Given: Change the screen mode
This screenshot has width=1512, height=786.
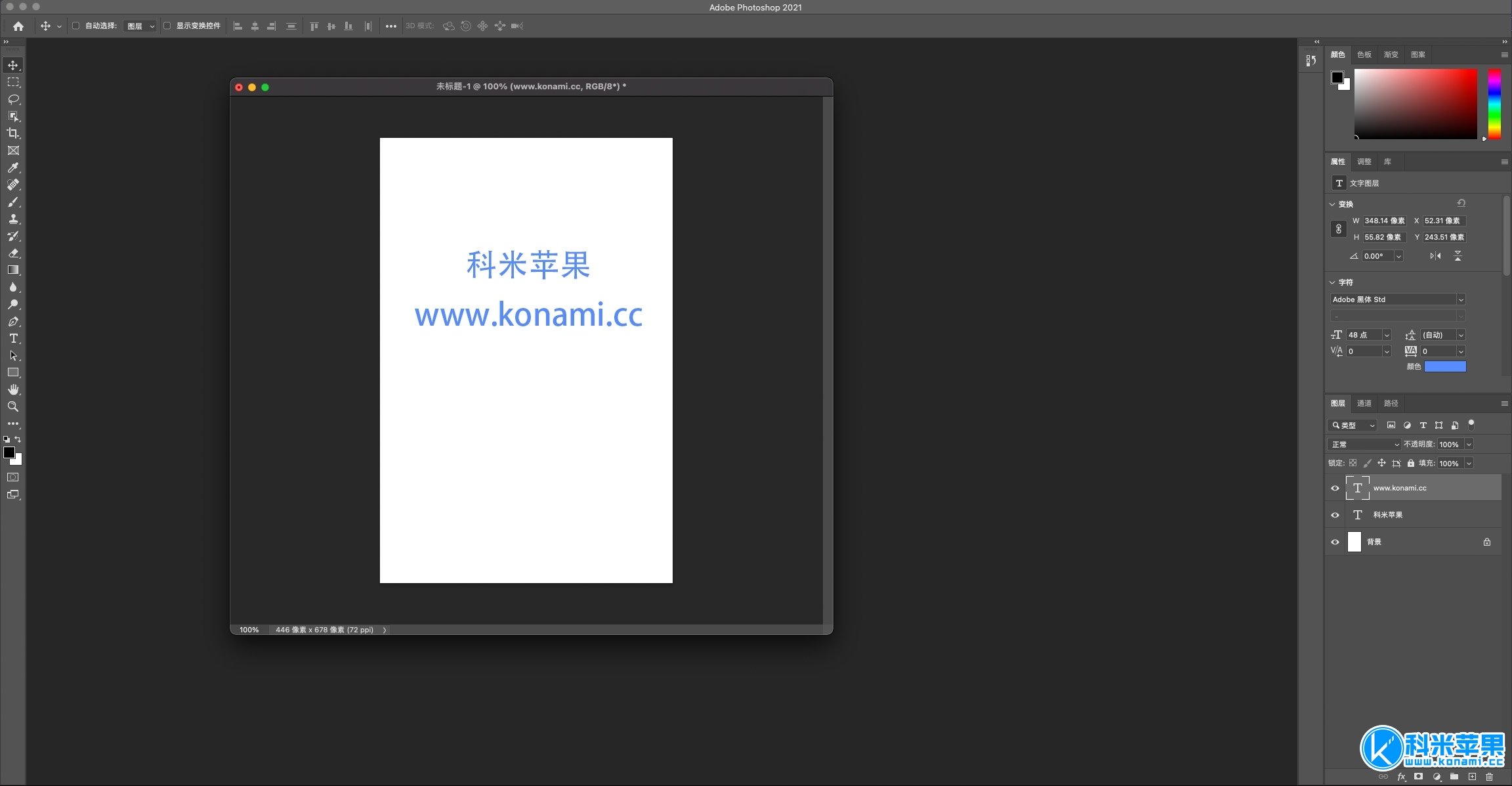Looking at the screenshot, I should click(x=13, y=494).
